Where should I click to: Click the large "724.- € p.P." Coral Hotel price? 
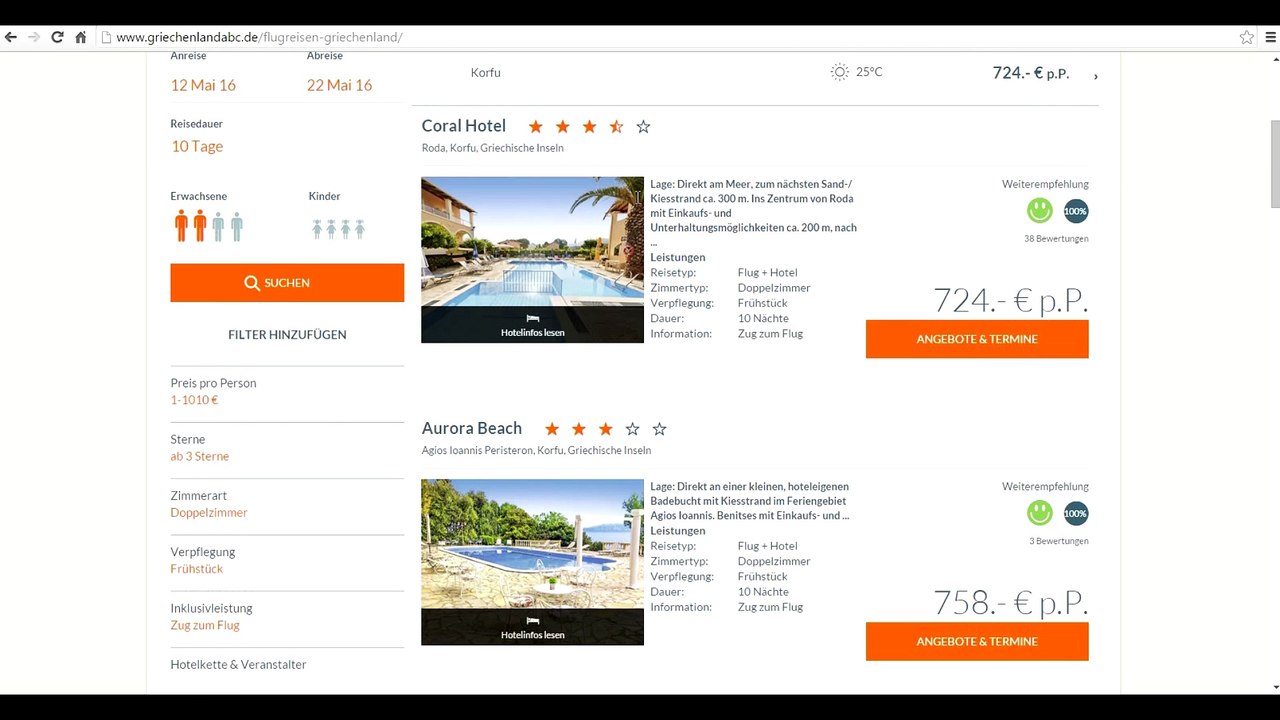[x=1011, y=300]
